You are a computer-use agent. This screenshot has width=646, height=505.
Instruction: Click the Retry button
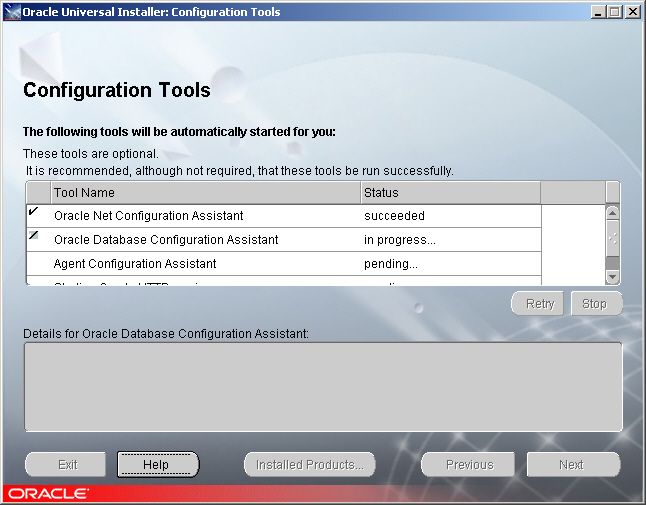537,304
